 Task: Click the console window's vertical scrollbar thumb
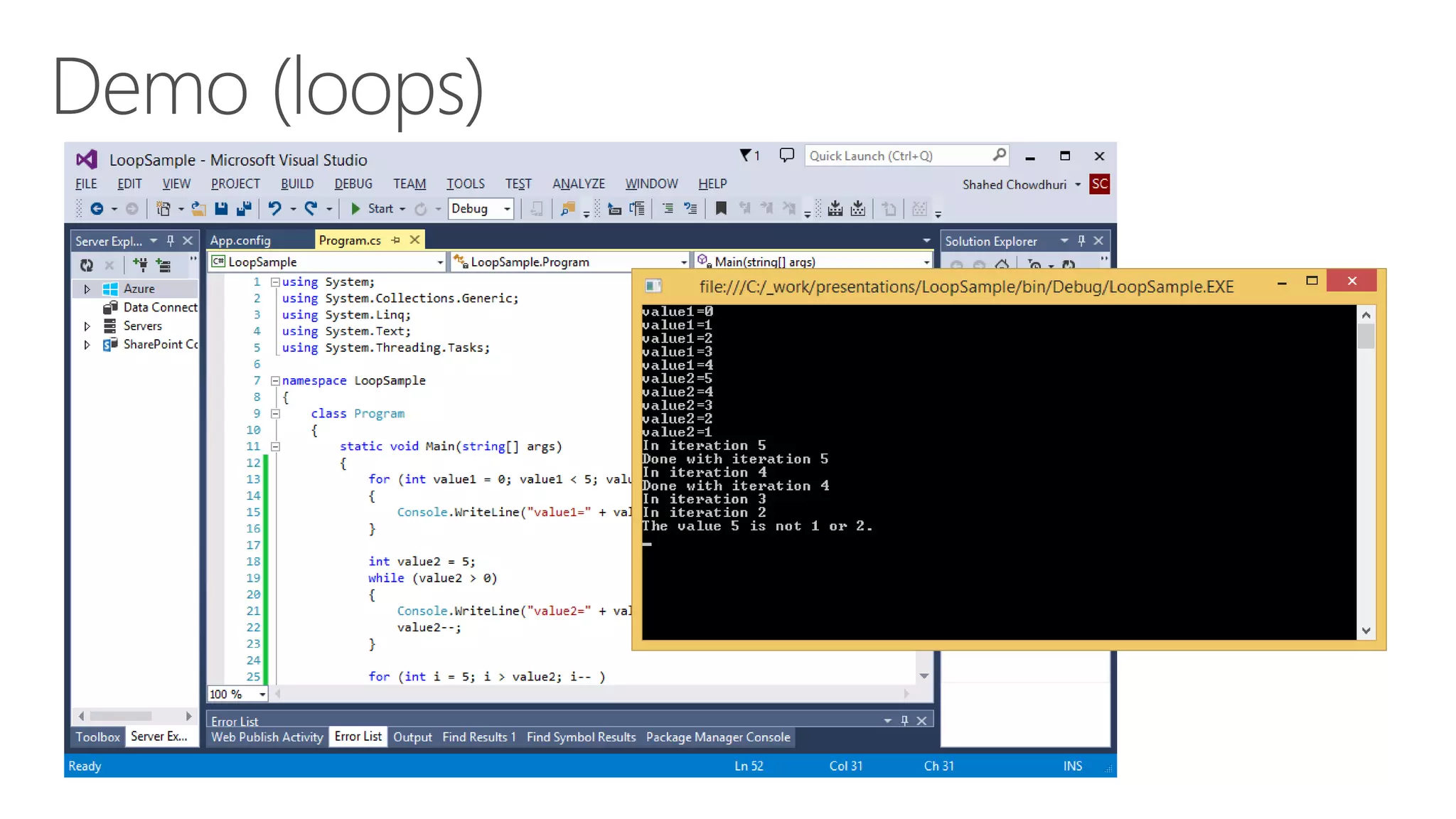(x=1365, y=336)
